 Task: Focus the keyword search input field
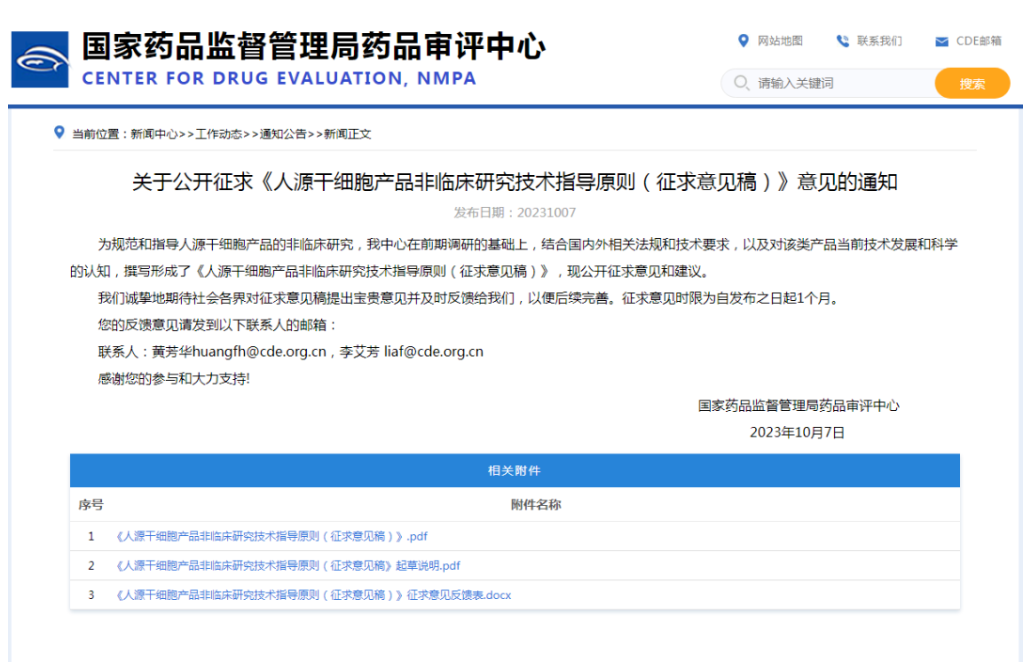840,83
